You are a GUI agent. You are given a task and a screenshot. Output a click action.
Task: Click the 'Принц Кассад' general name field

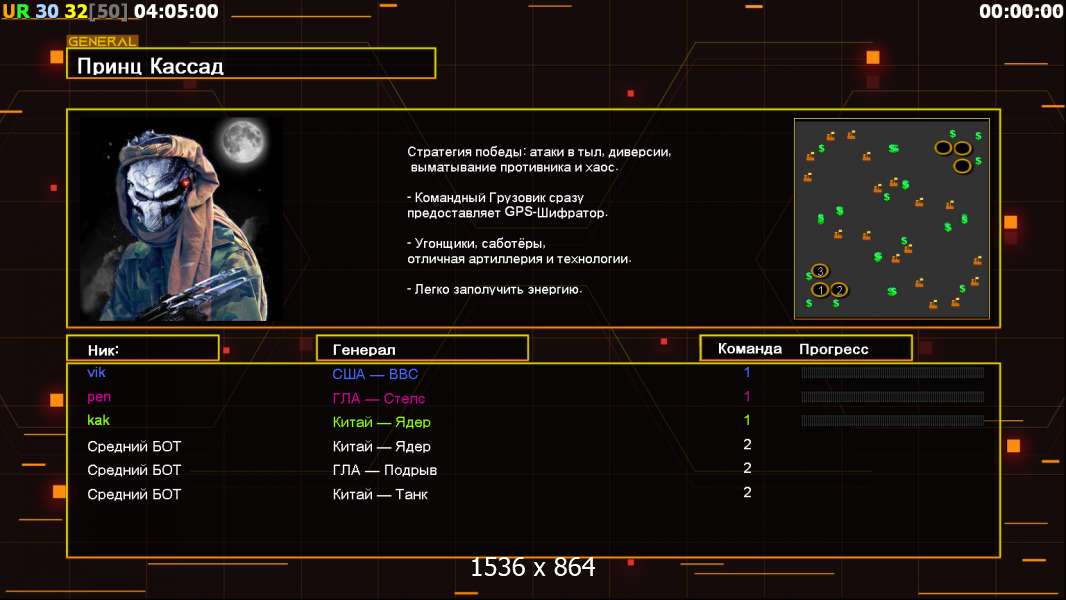pos(251,64)
